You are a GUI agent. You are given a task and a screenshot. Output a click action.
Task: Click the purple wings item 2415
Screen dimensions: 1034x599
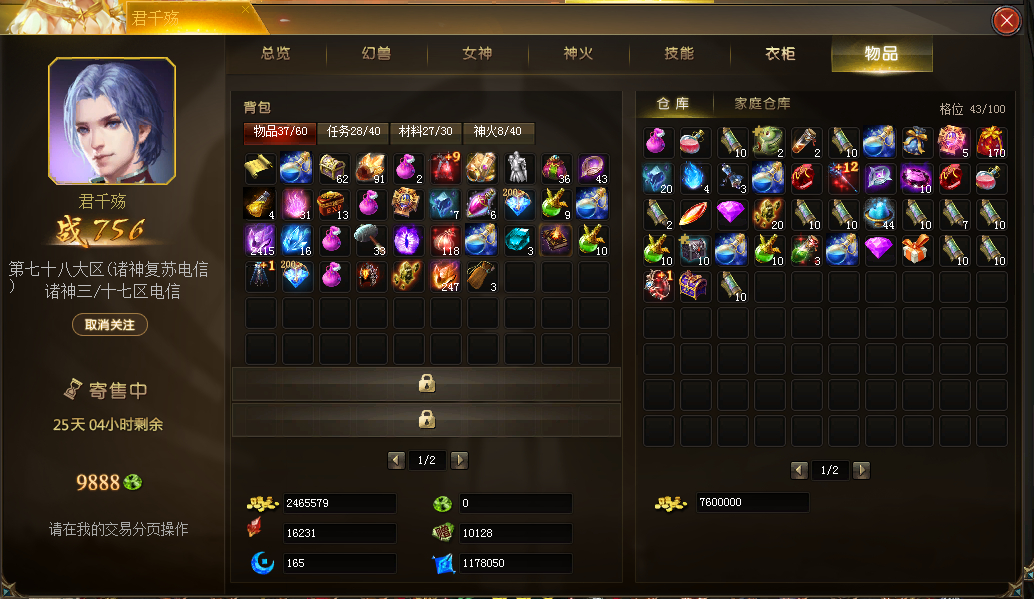(x=260, y=241)
